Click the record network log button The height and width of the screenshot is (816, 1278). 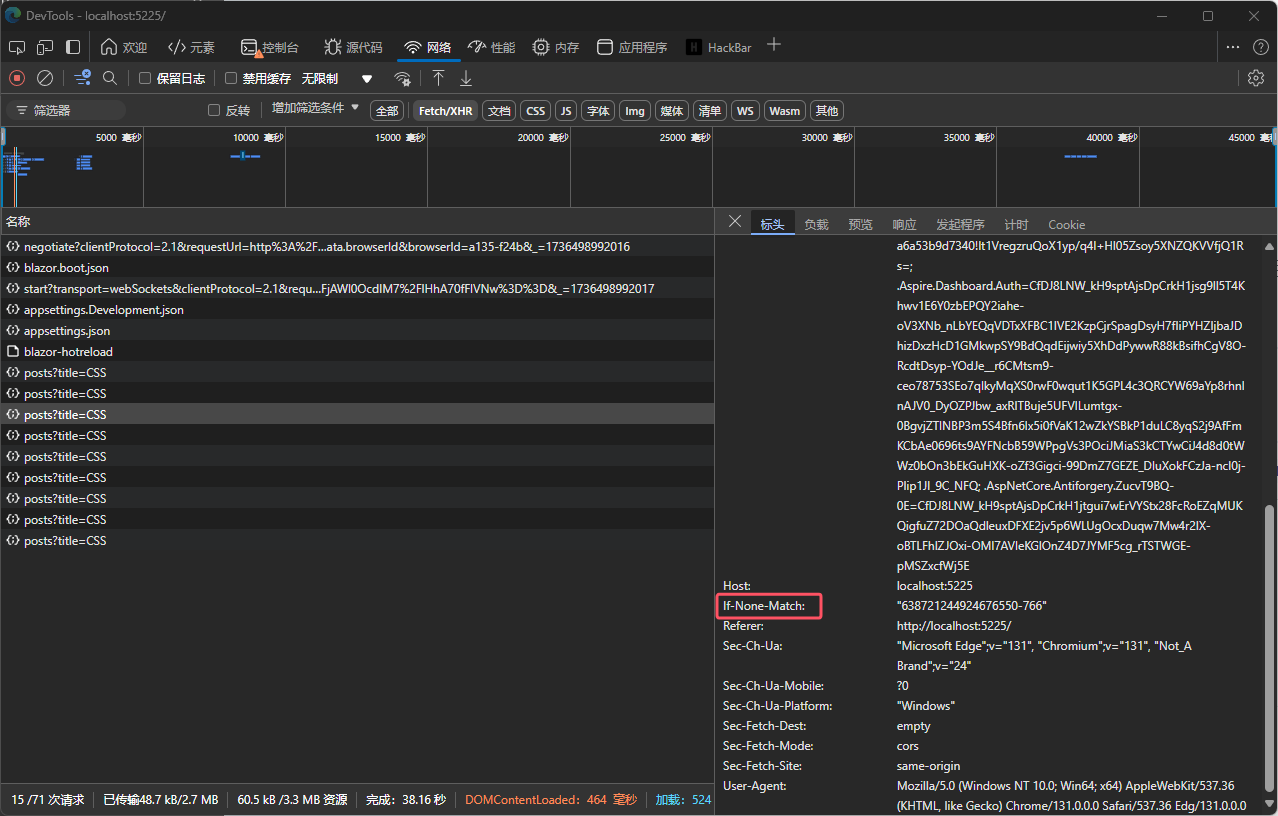[17, 78]
